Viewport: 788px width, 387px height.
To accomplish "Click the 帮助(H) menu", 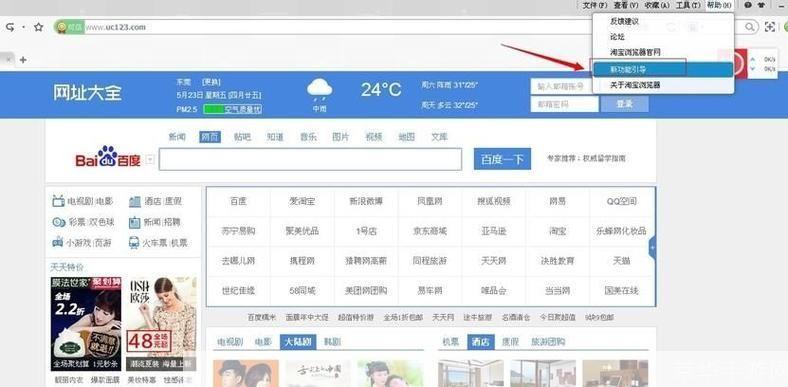I will coord(719,5).
